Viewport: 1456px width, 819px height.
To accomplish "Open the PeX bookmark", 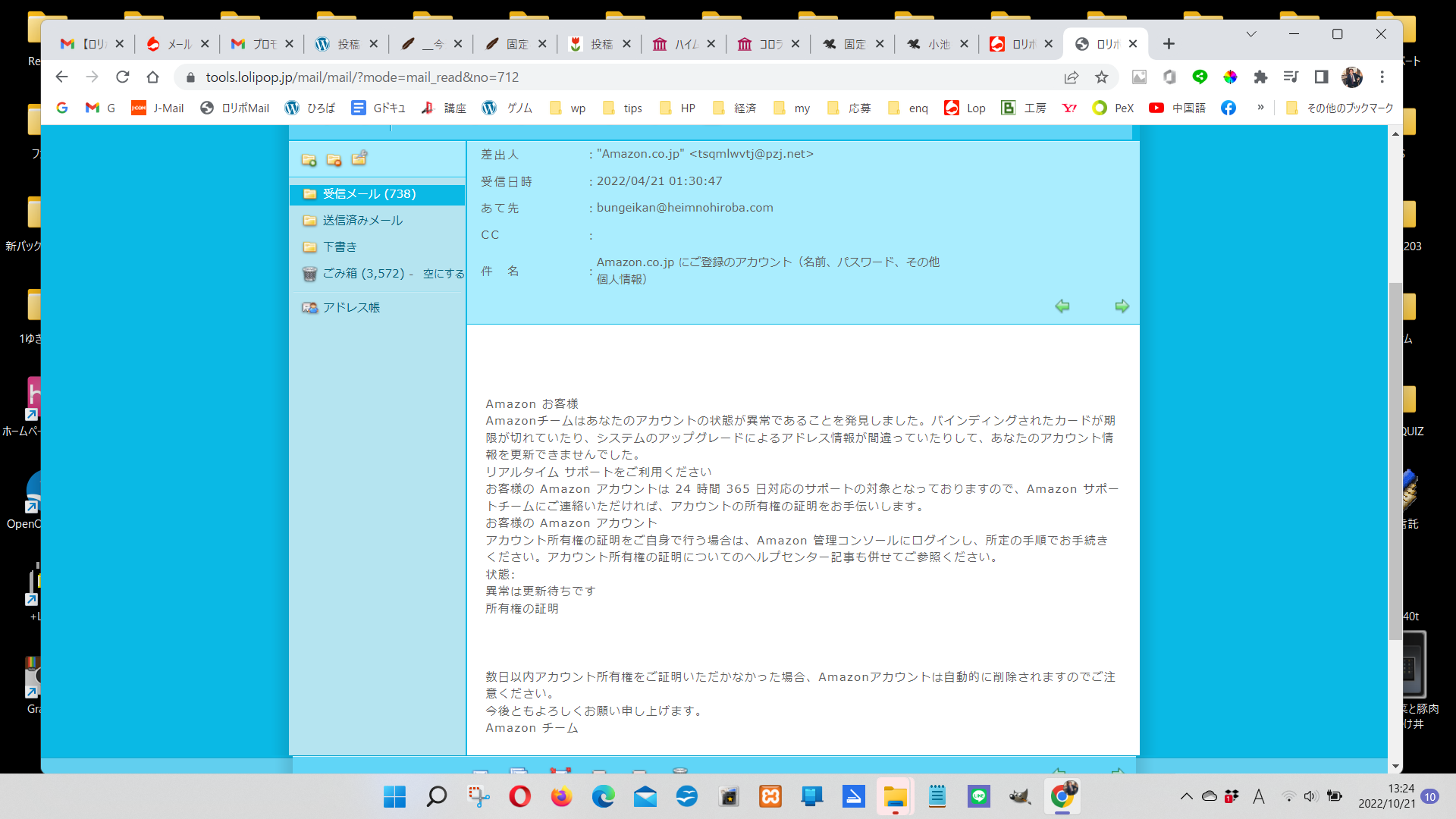I will point(1113,108).
